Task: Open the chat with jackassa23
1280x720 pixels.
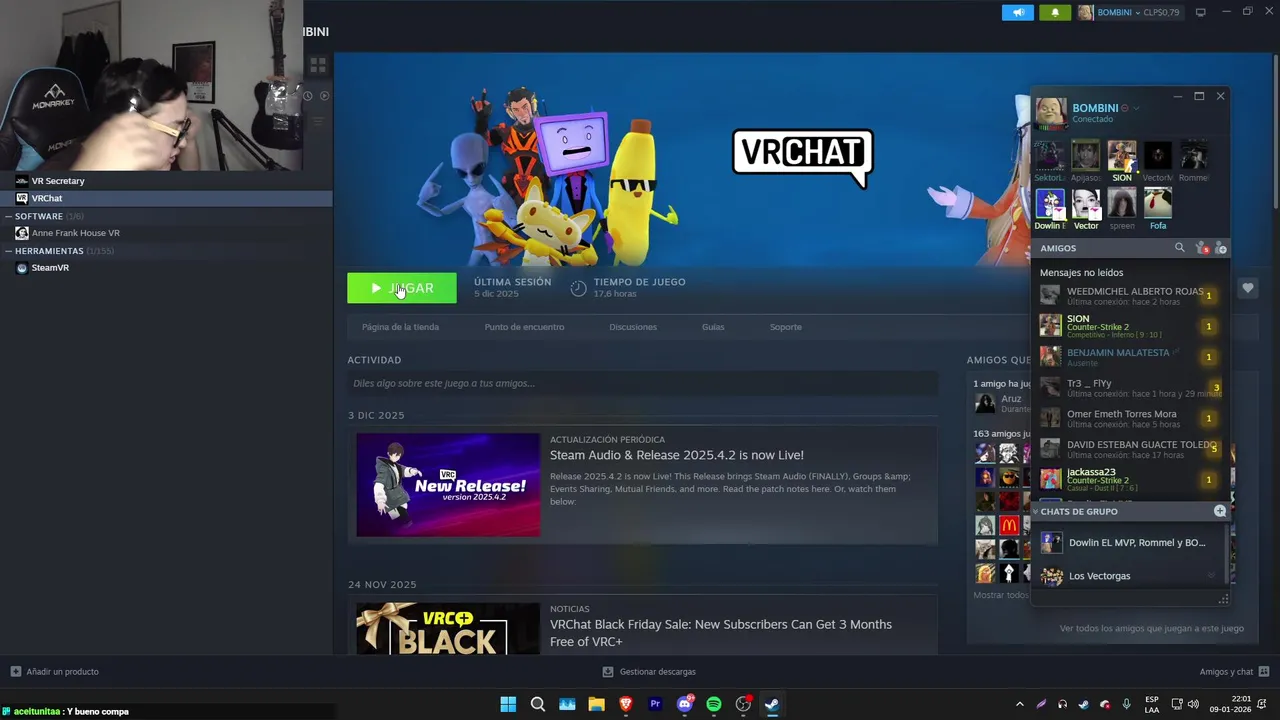Action: click(x=1130, y=479)
